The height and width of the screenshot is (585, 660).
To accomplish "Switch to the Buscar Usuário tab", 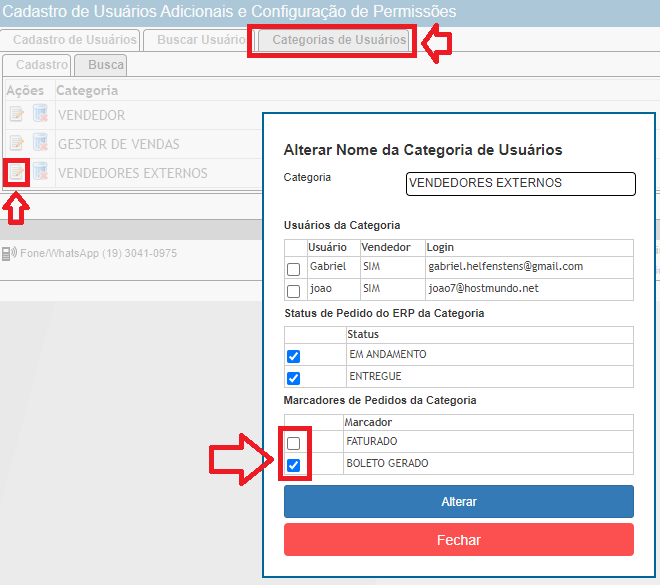I will coord(201,40).
